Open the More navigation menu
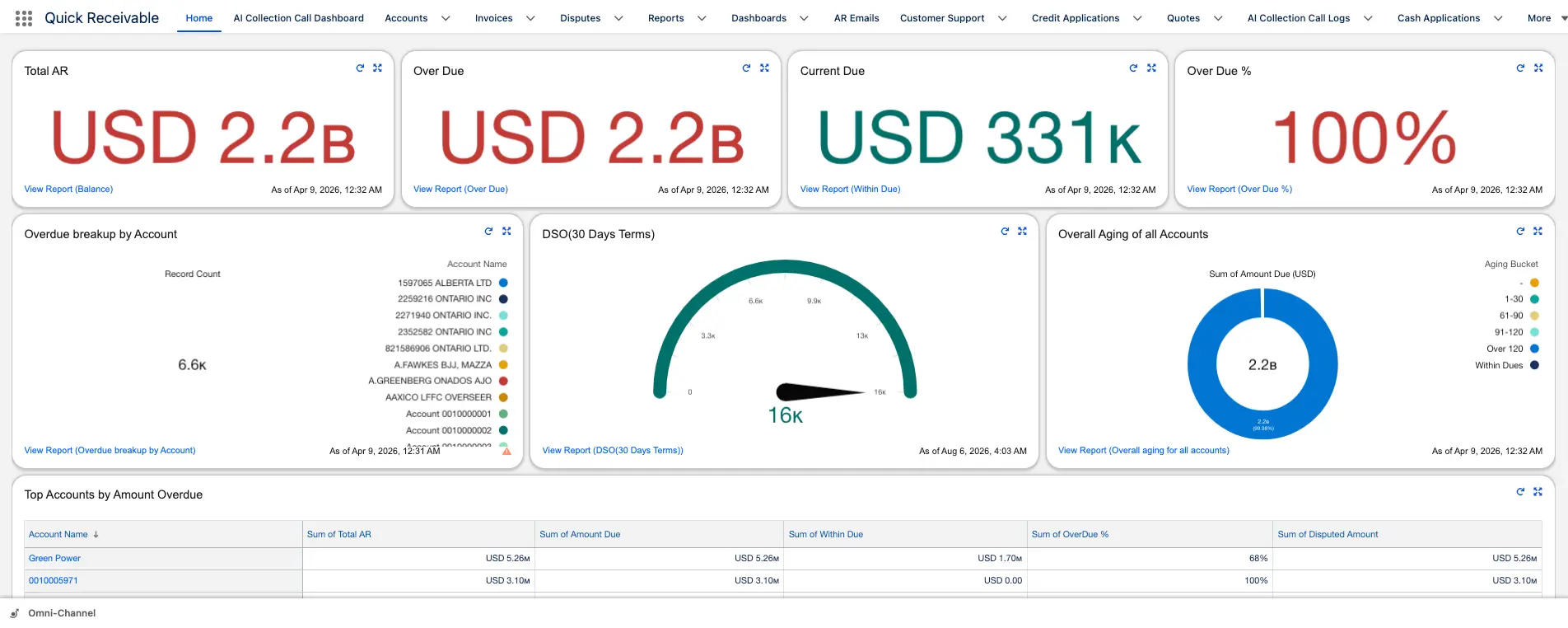The image size is (1568, 628). pos(1547,18)
